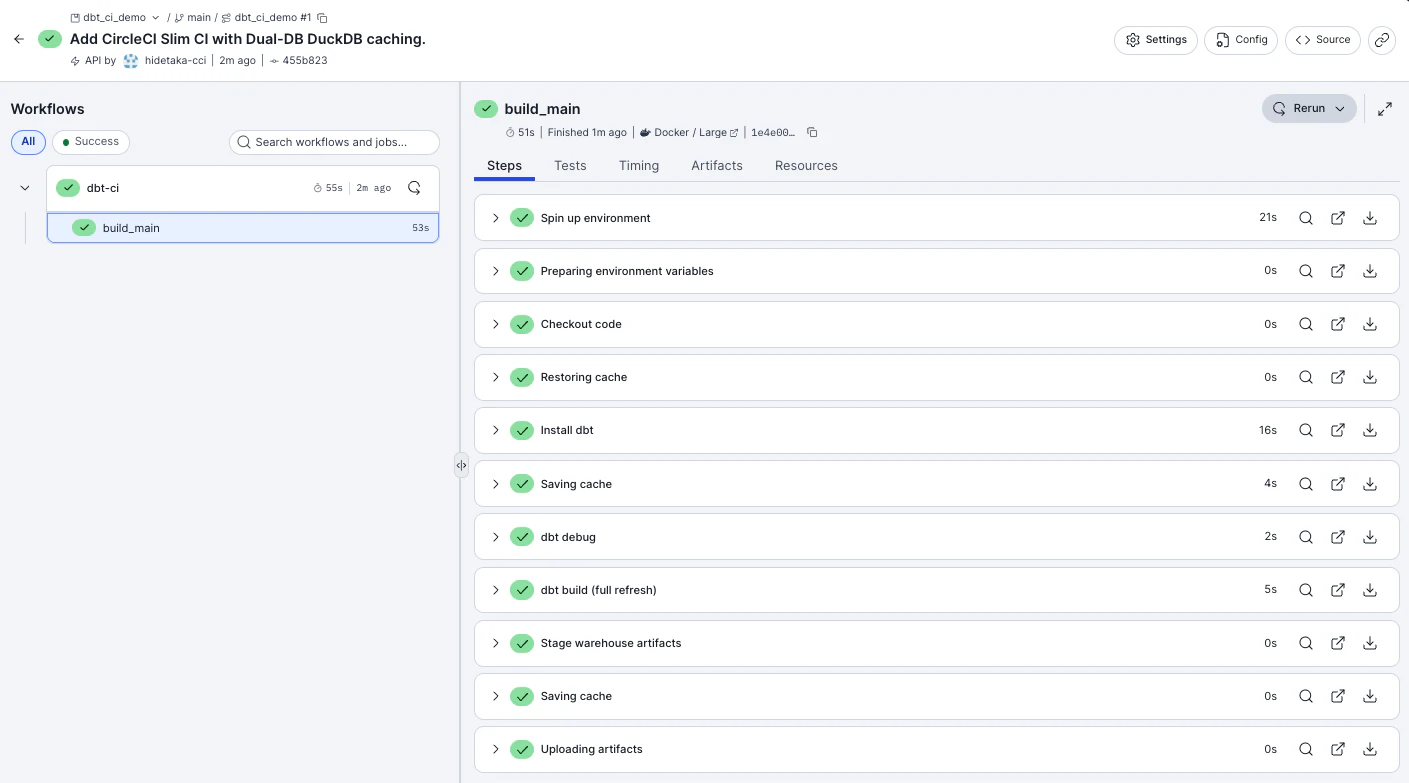
Task: Switch to the Steps tab
Action: pyautogui.click(x=504, y=166)
